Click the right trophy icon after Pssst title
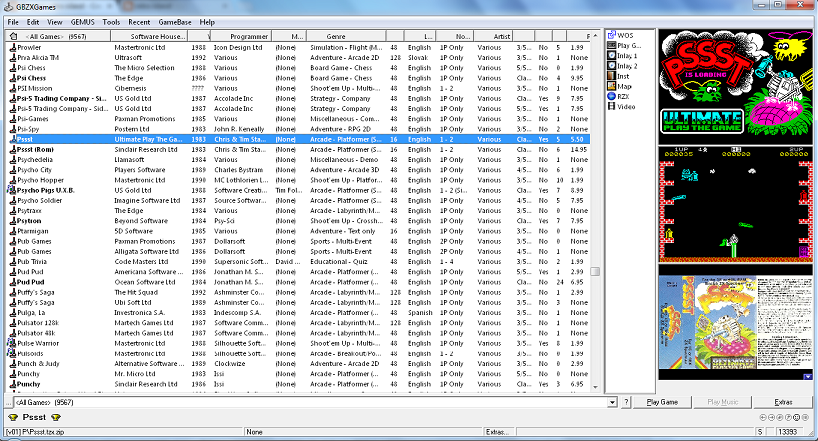818x441 pixels. point(56,418)
